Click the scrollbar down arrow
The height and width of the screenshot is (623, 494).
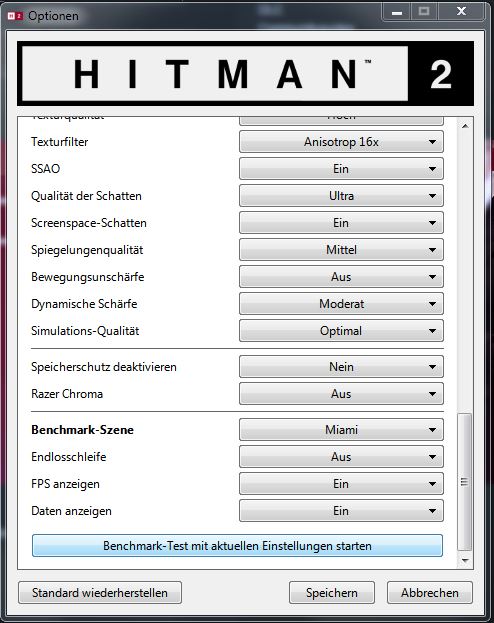465,561
